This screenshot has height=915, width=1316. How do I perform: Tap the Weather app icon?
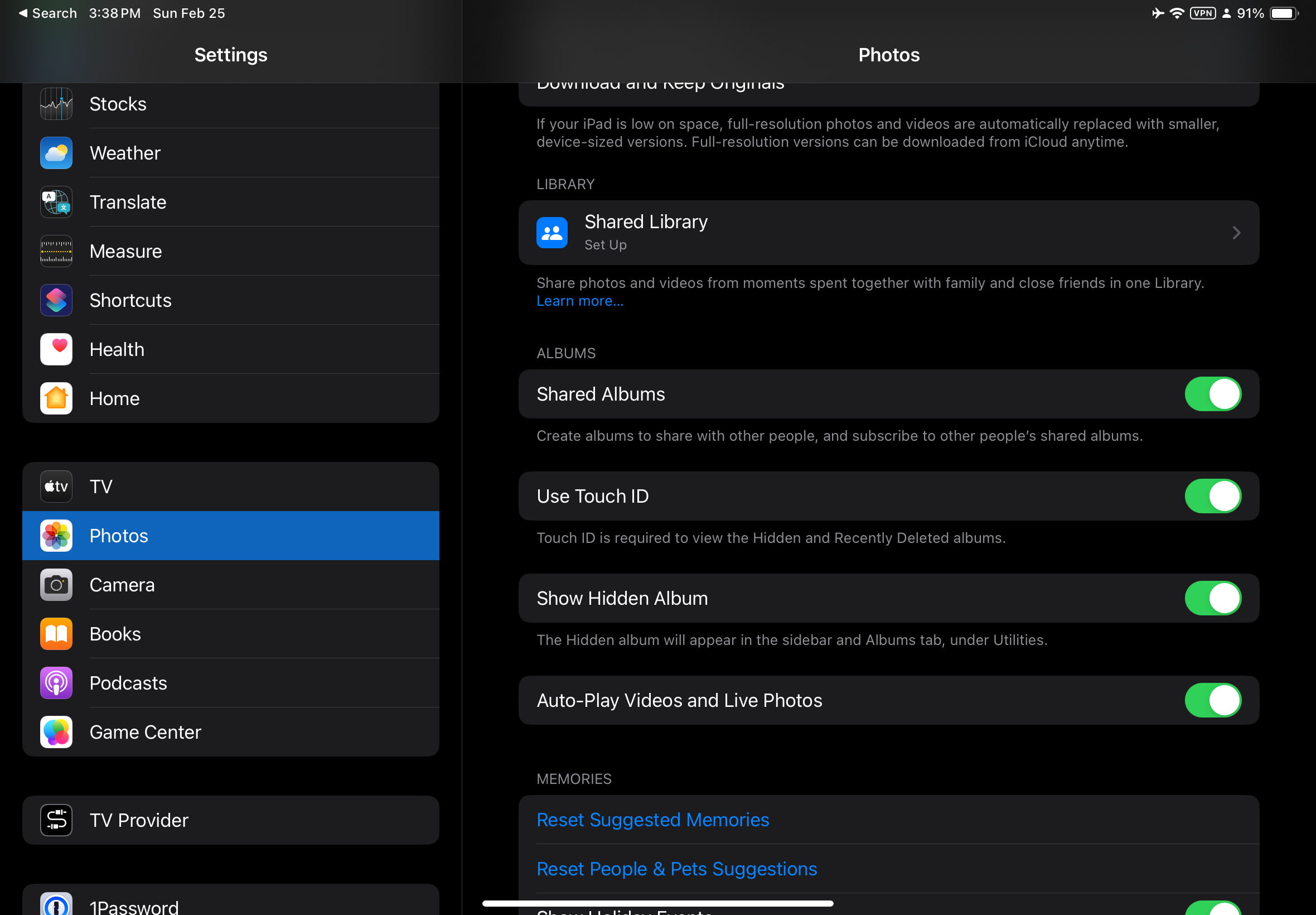pyautogui.click(x=56, y=153)
